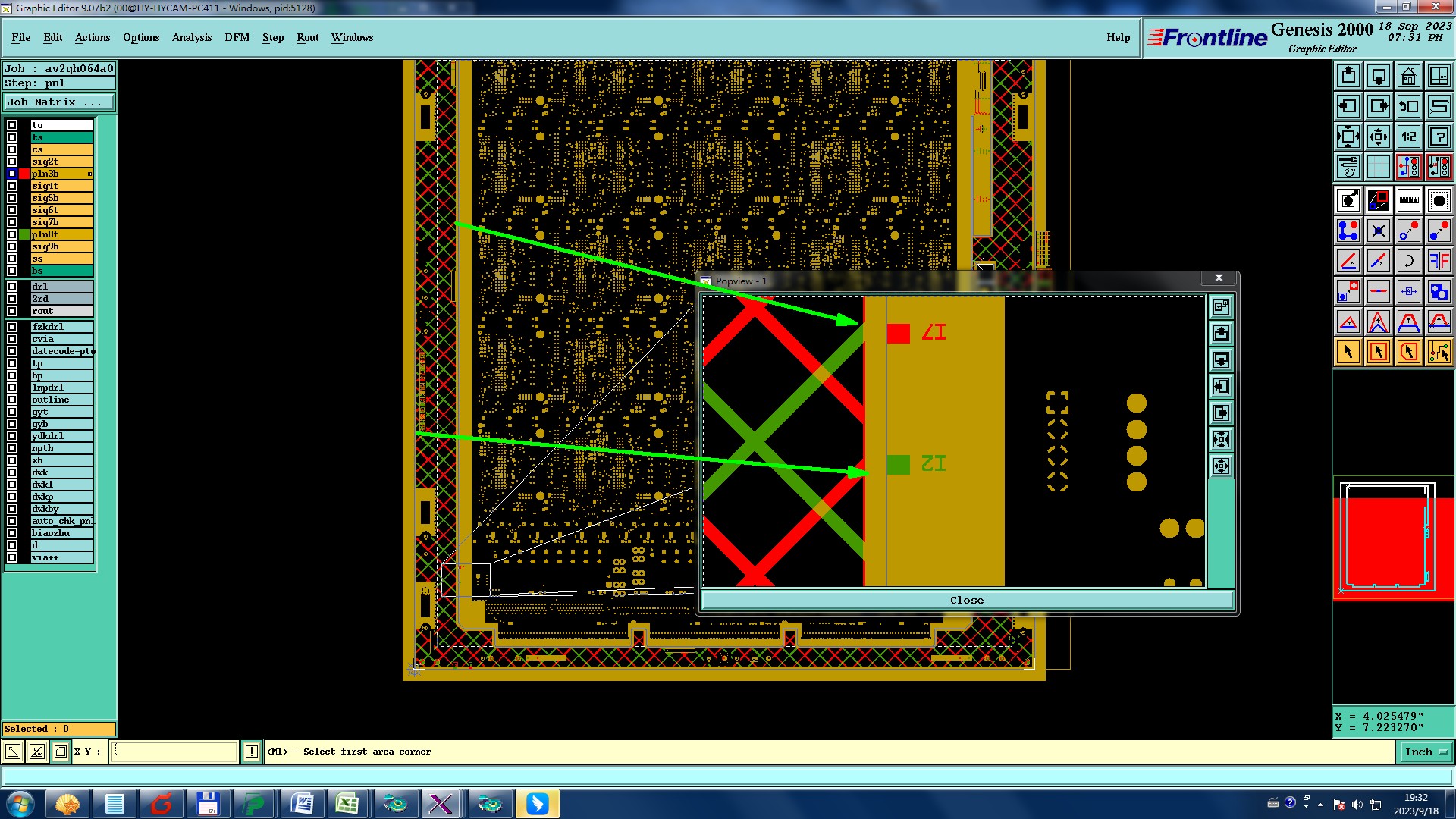Open the Inch units dropdown

coord(1426,752)
